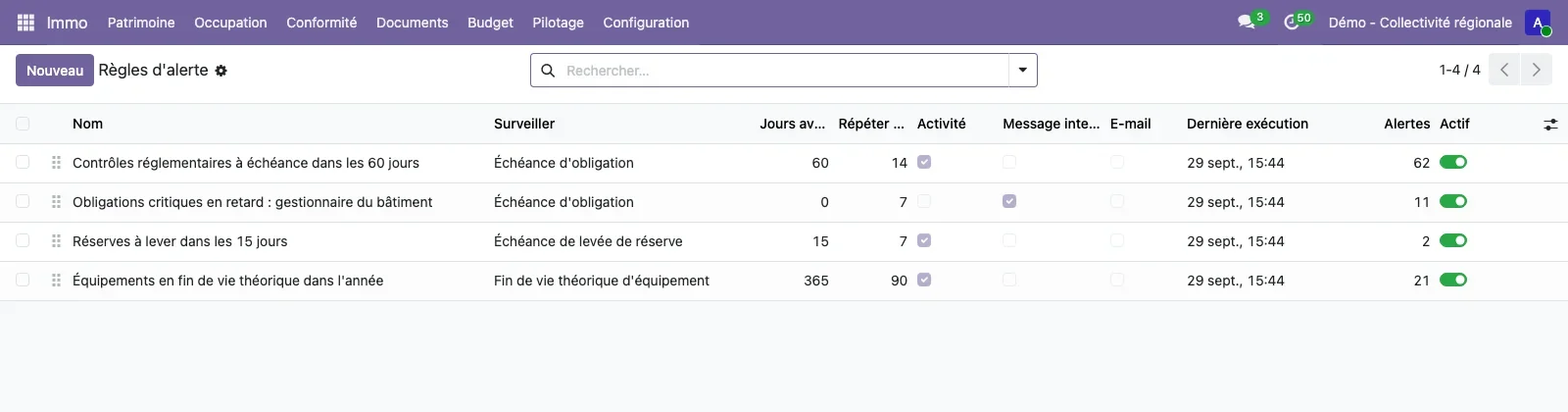
Task: Click the 62 alerts count cell
Action: coord(1421,163)
